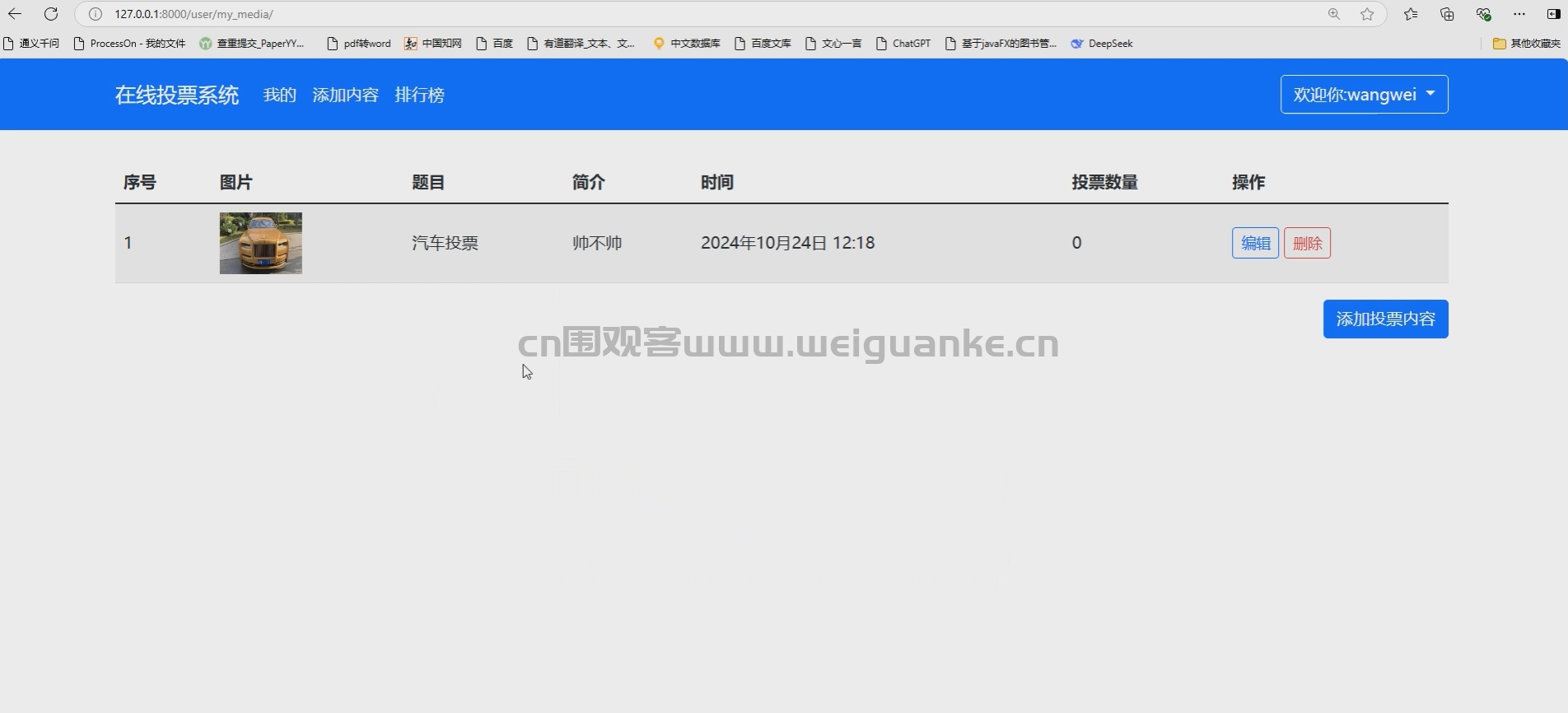Image resolution: width=1568 pixels, height=713 pixels.
Task: Click the 2024年10月24日 12:18 time cell
Action: [787, 243]
